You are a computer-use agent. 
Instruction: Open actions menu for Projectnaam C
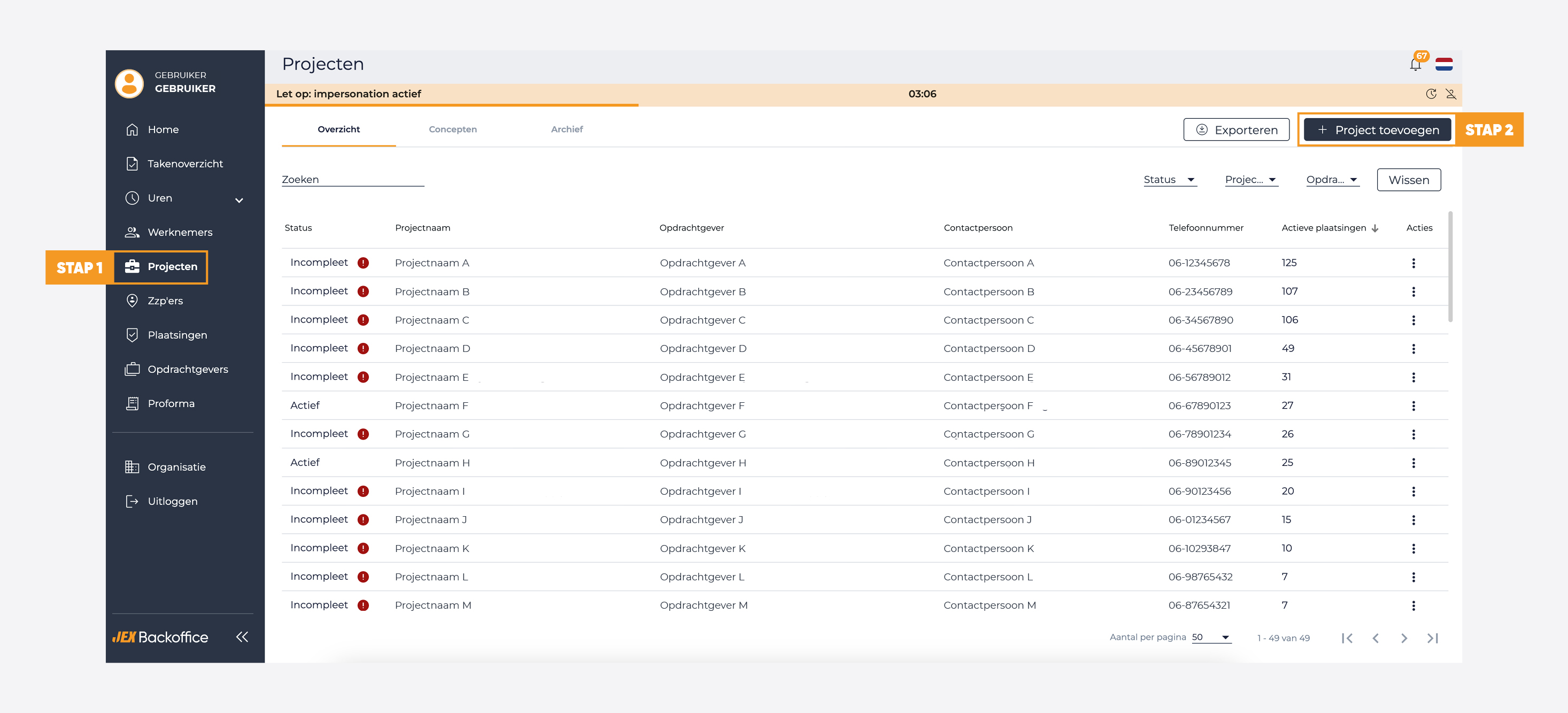1413,320
